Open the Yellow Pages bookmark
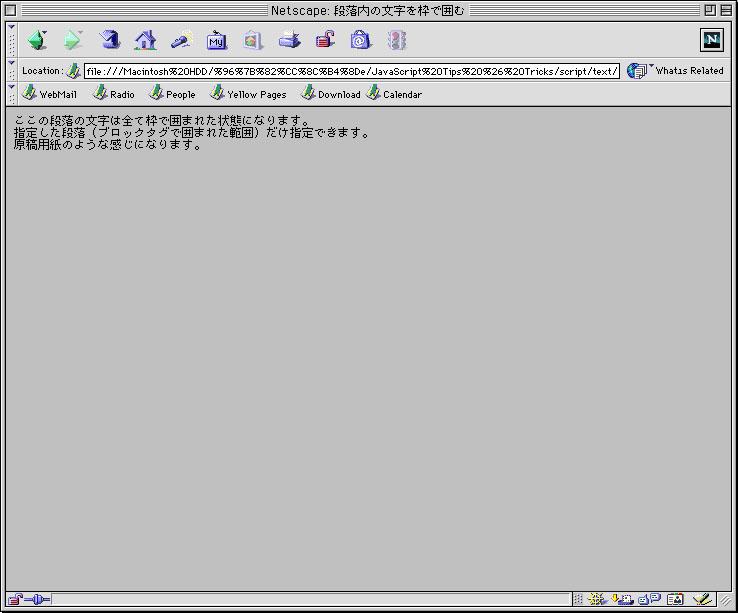 pyautogui.click(x=248, y=93)
